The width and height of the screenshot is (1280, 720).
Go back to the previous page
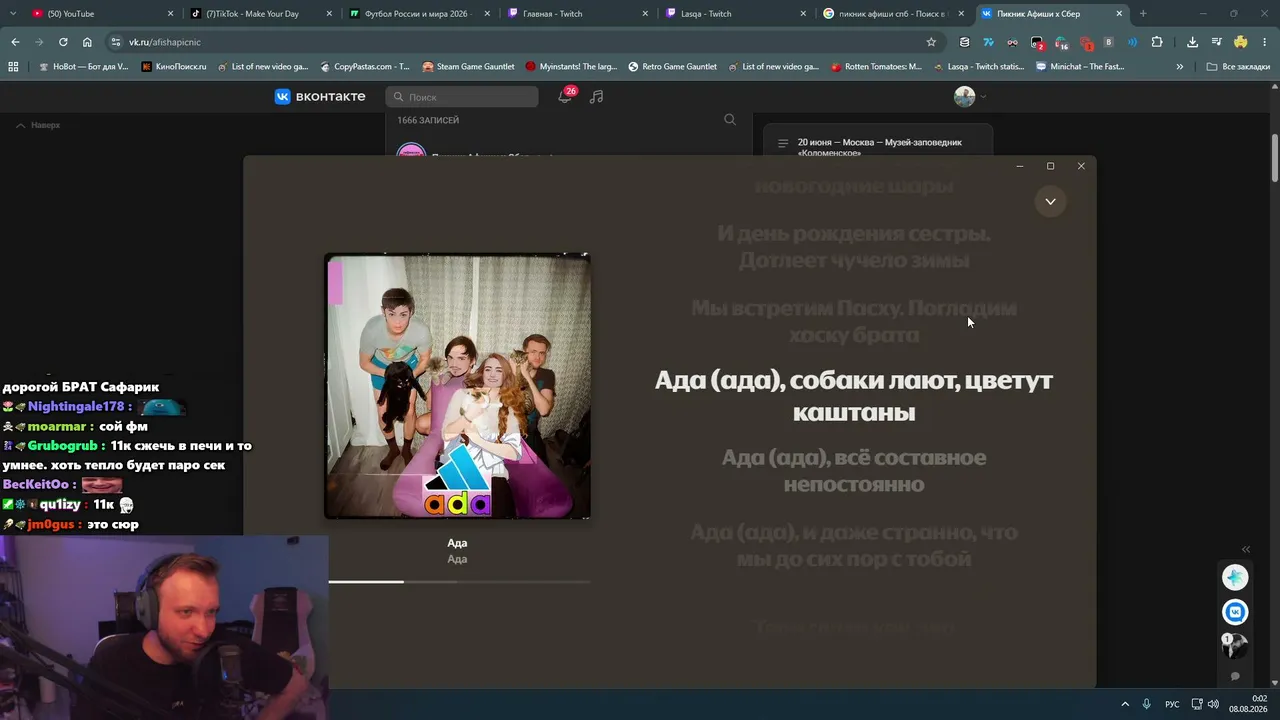tap(15, 42)
